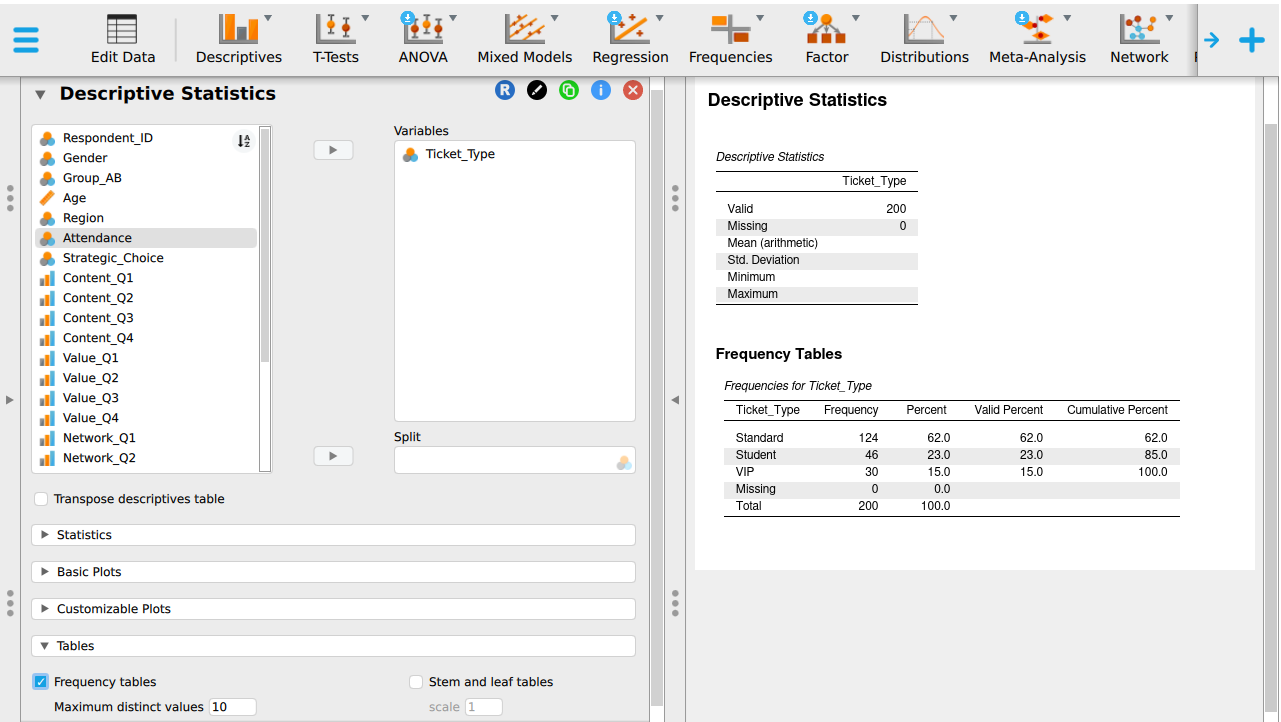Click the variable list vertical scrollbar
Screen dimensions: 1281x722
265,243
